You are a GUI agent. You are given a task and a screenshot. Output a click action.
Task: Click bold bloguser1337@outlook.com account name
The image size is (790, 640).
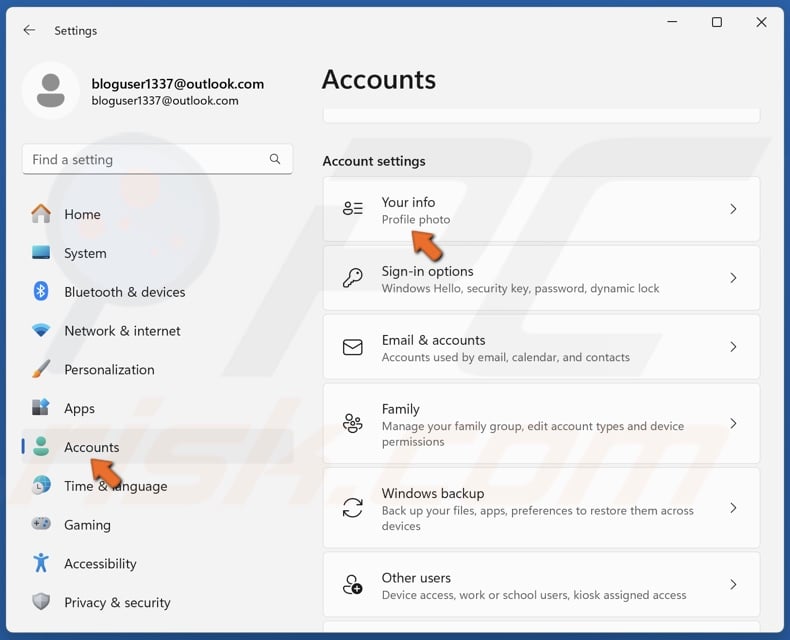point(177,84)
